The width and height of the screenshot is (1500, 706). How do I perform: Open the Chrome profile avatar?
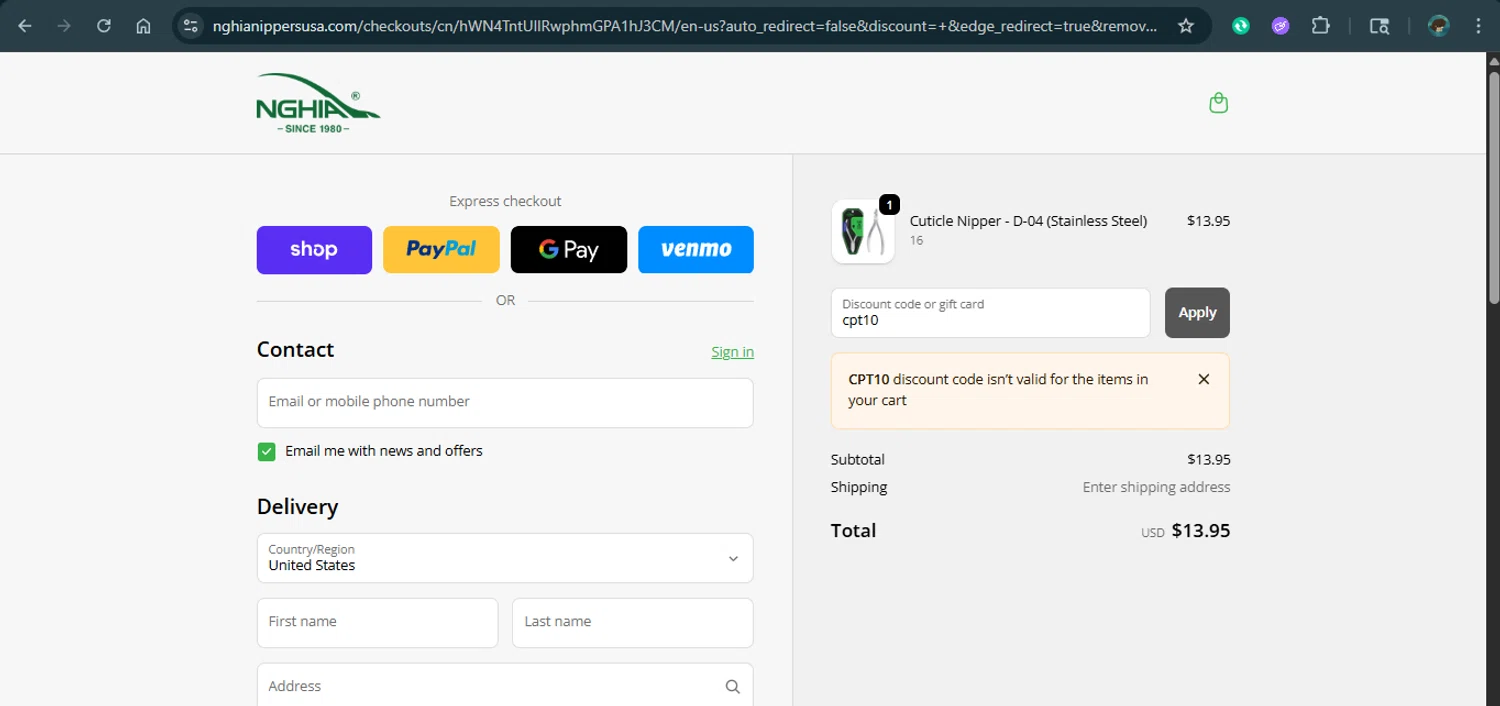[1439, 26]
